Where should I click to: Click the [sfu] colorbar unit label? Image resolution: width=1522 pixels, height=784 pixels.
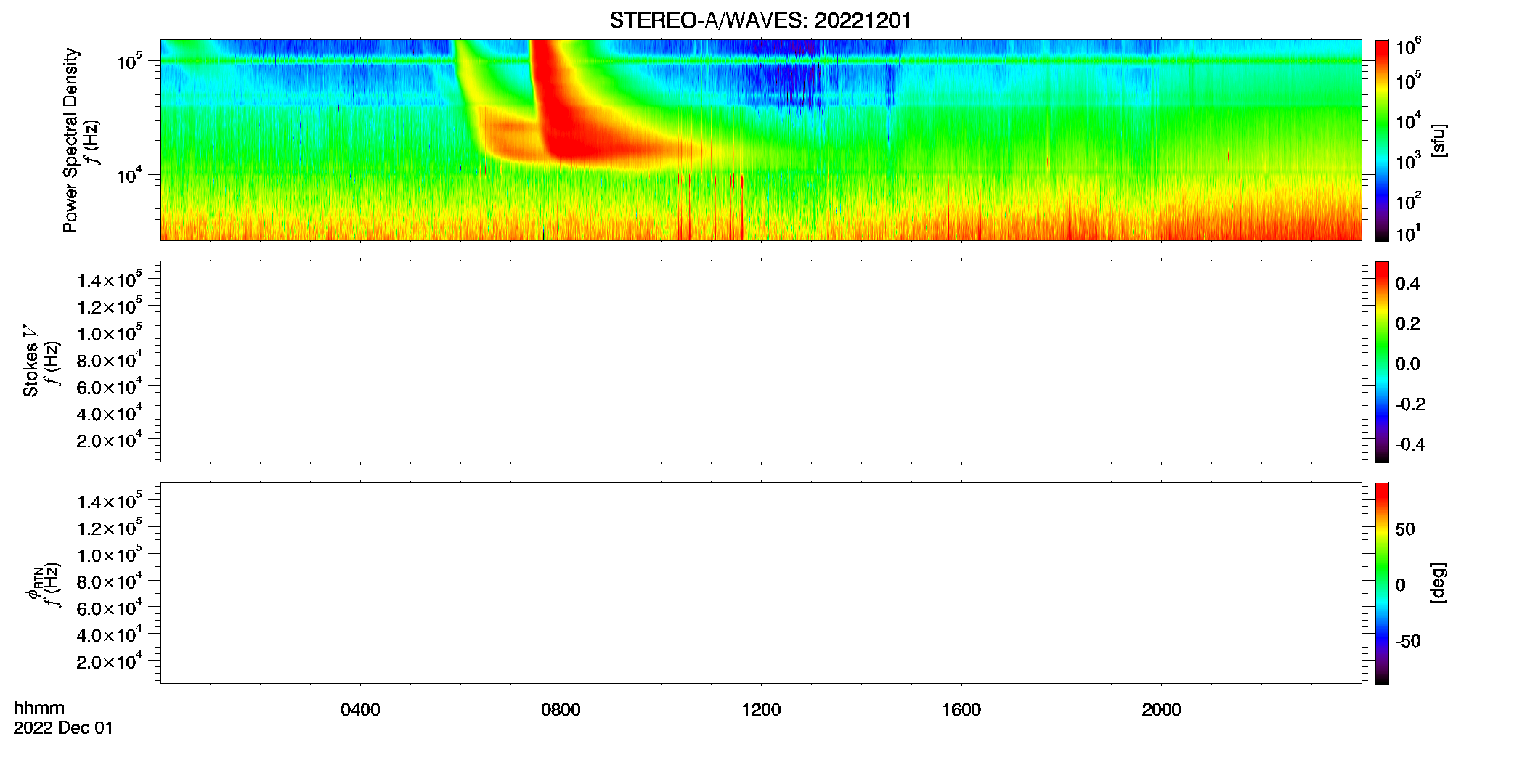pyautogui.click(x=1438, y=140)
